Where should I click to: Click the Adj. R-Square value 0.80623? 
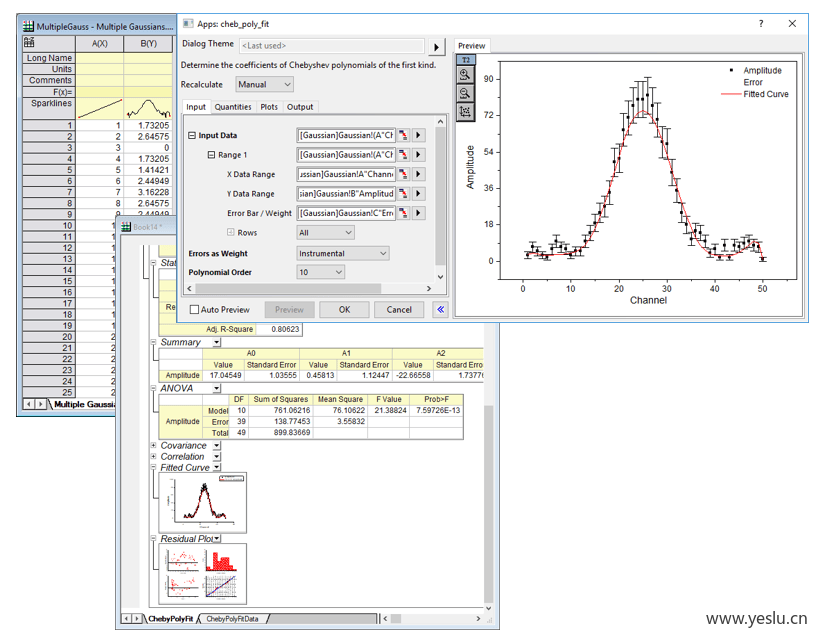[x=285, y=329]
